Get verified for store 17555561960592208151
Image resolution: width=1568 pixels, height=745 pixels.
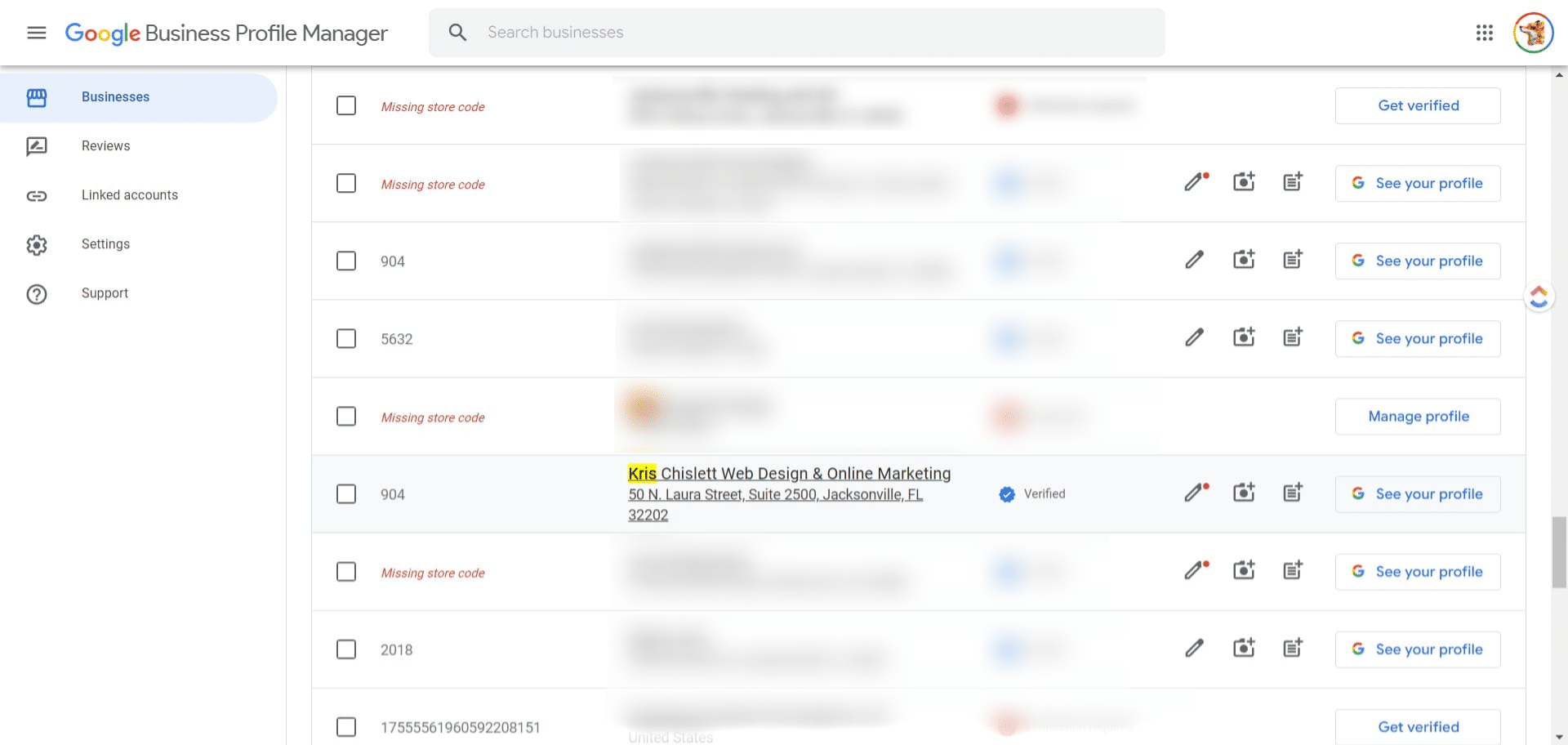[1418, 727]
